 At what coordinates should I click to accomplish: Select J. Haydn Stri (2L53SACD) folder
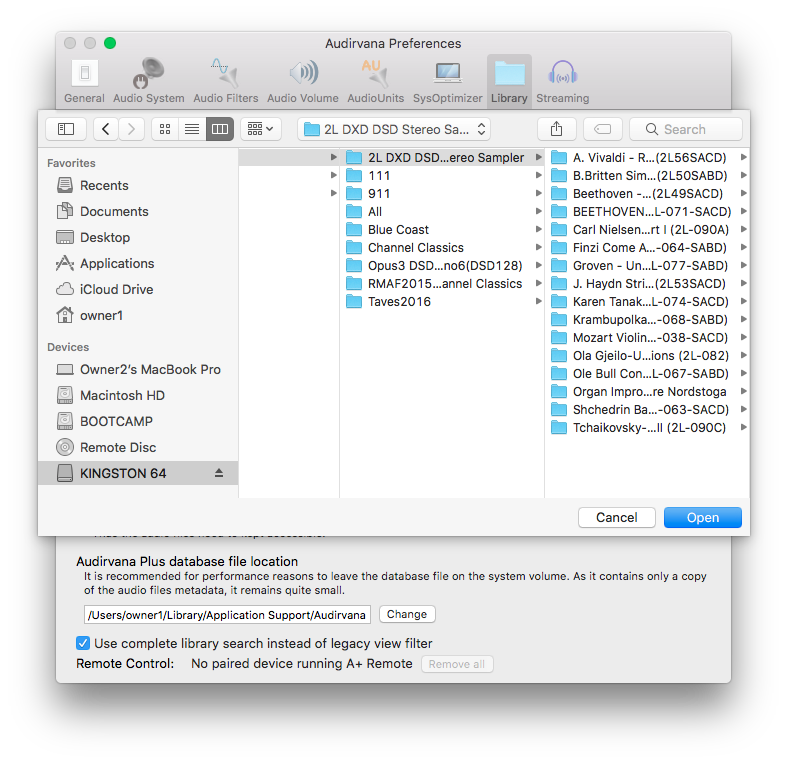[647, 284]
